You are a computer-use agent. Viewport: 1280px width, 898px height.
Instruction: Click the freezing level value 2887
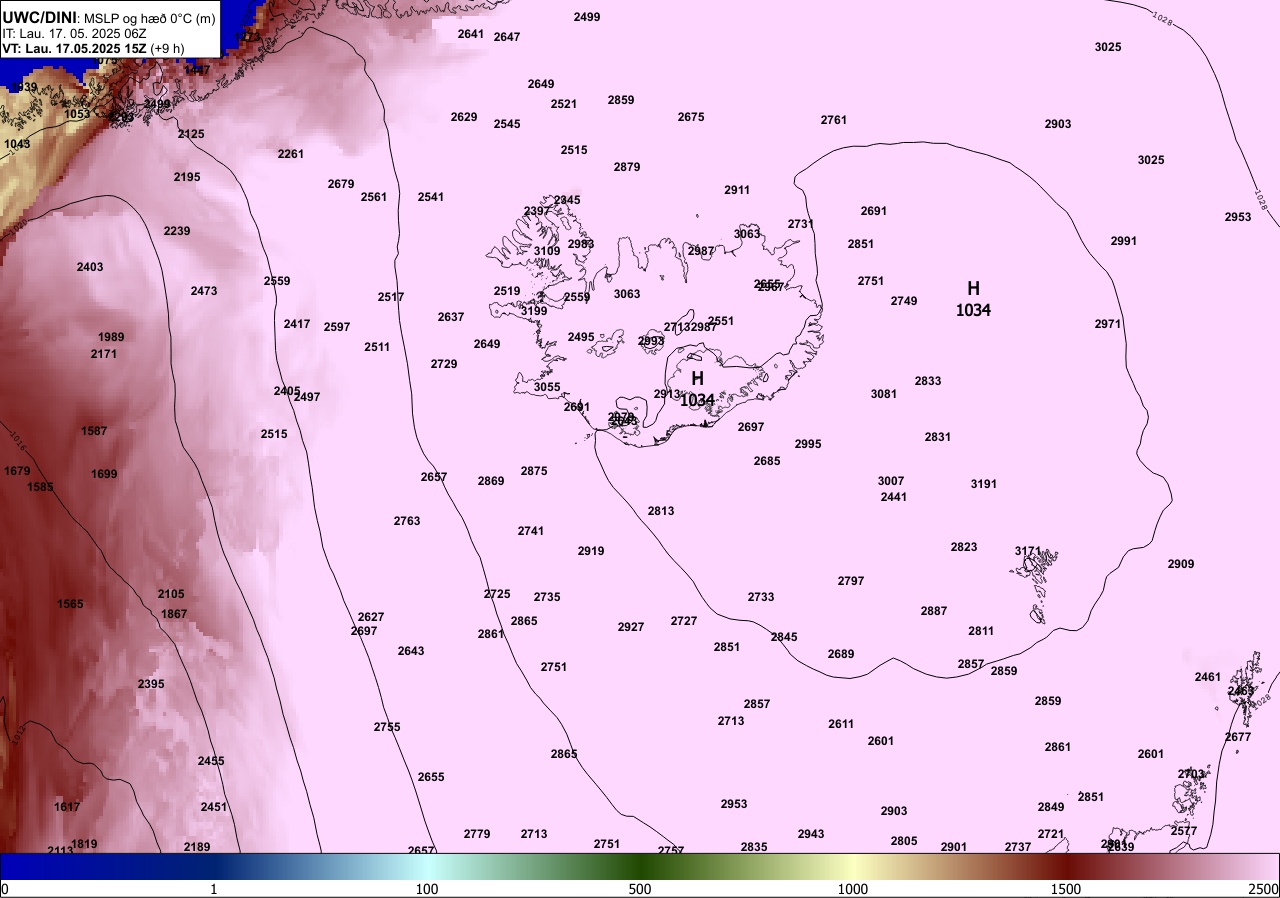coord(934,611)
